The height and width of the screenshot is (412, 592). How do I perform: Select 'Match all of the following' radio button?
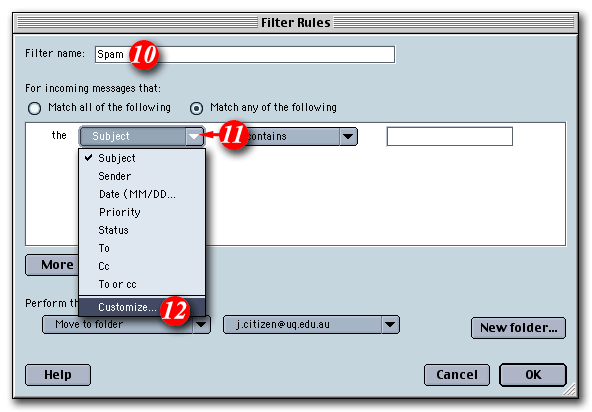(x=34, y=108)
